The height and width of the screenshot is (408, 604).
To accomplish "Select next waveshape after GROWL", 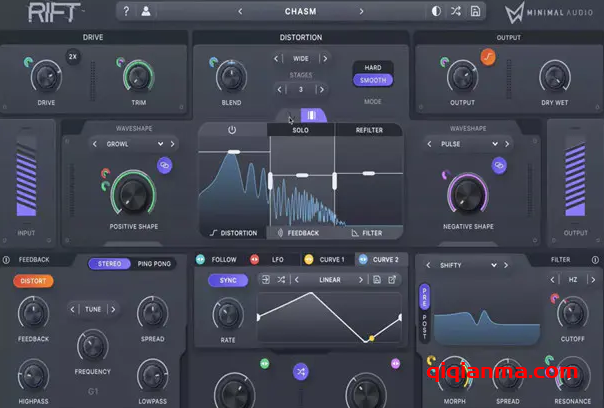I will coord(147,144).
